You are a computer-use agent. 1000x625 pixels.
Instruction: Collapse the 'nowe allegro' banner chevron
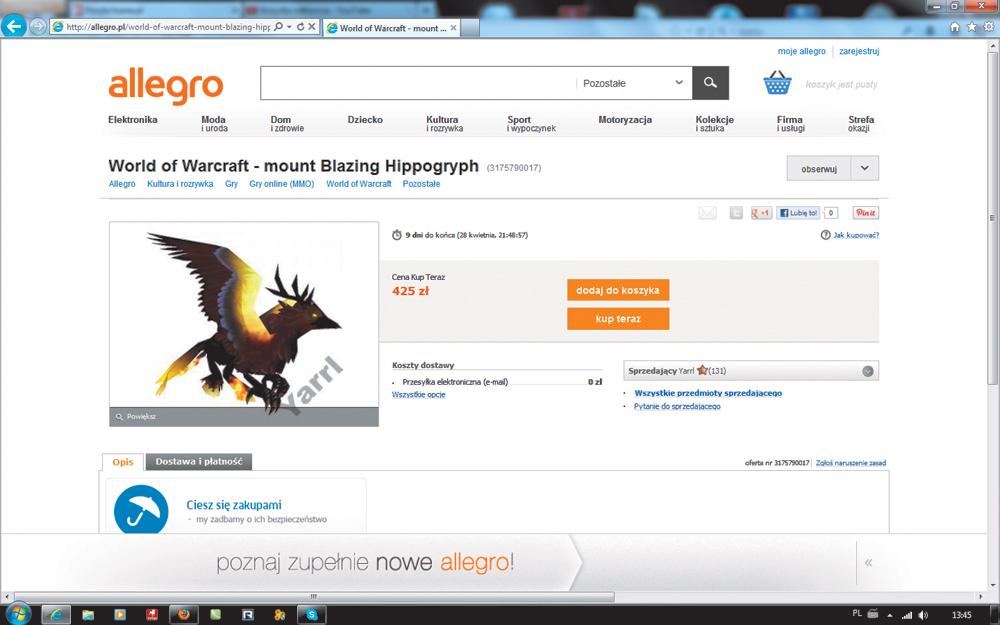[868, 562]
